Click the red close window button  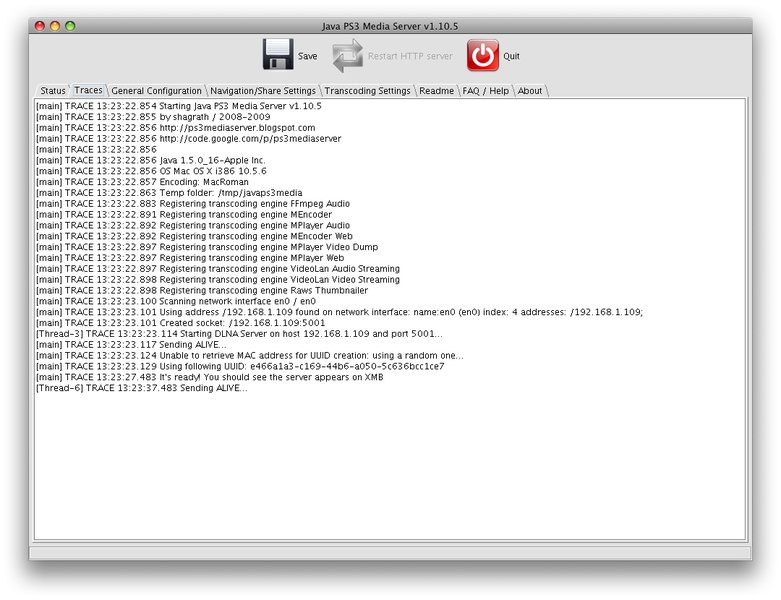coord(40,26)
